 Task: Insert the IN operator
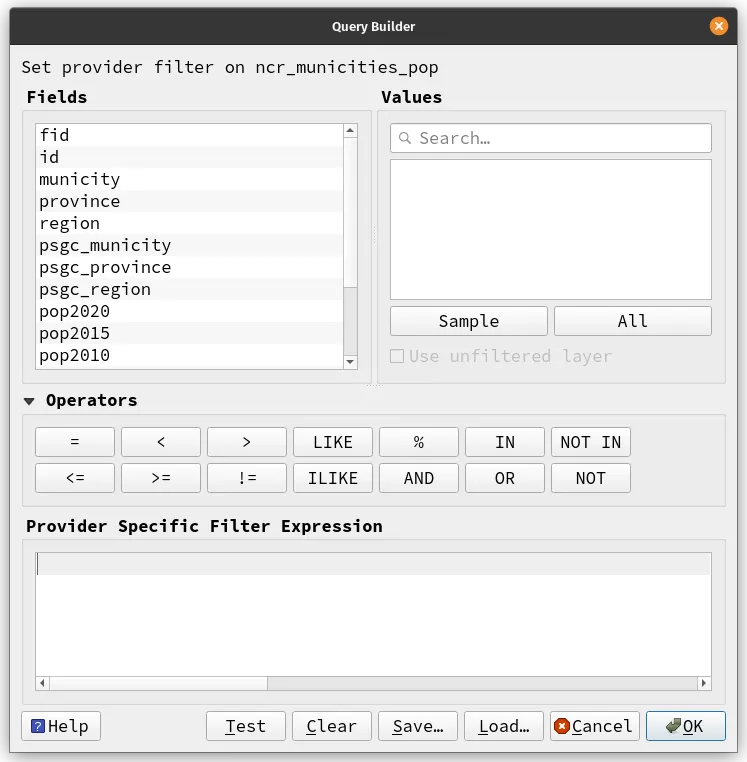505,442
